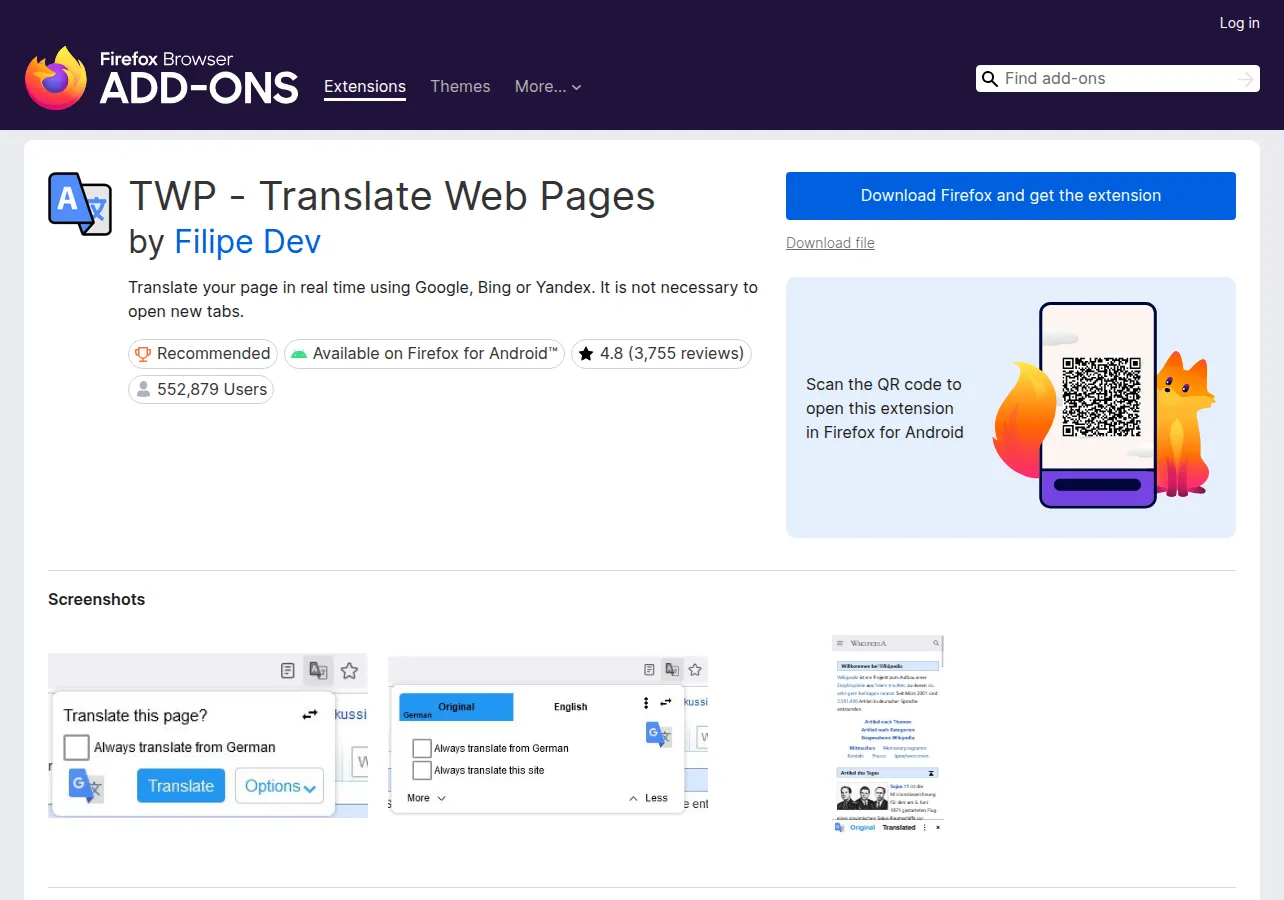Click the Firefox Browser Add-ons logo
Image resolution: width=1284 pixels, height=900 pixels.
[x=162, y=78]
